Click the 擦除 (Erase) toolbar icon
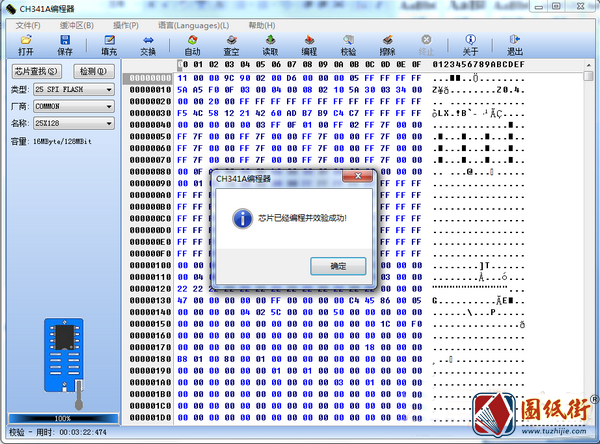600x444 pixels. tap(387, 44)
